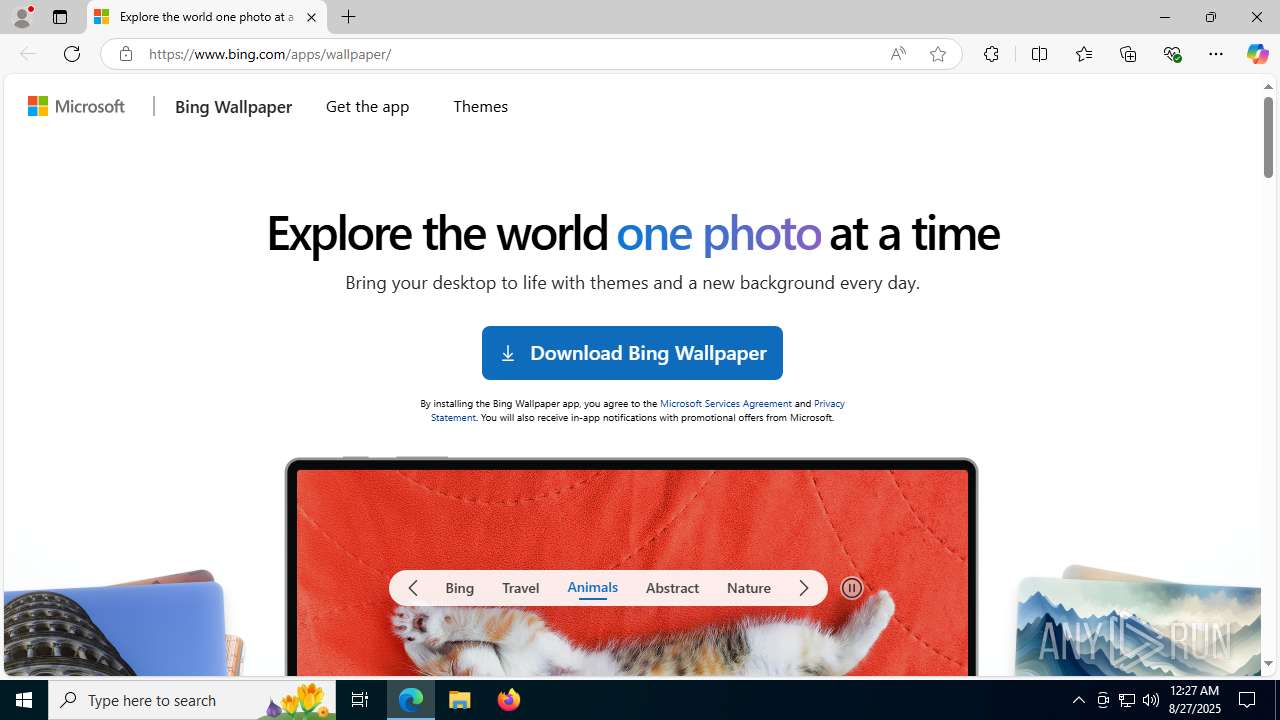The height and width of the screenshot is (720, 1280).
Task: Click the scrollbar up arrow
Action: pos(1268,87)
